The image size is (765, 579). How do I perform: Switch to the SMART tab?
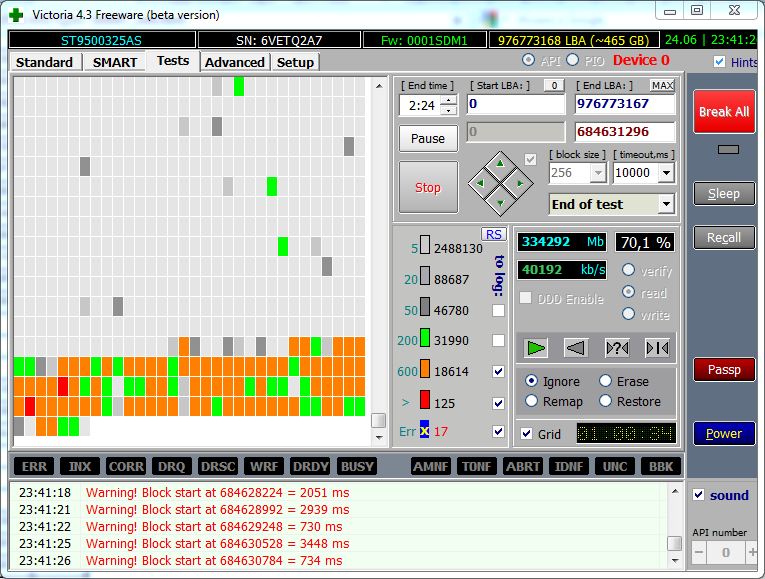coord(115,62)
